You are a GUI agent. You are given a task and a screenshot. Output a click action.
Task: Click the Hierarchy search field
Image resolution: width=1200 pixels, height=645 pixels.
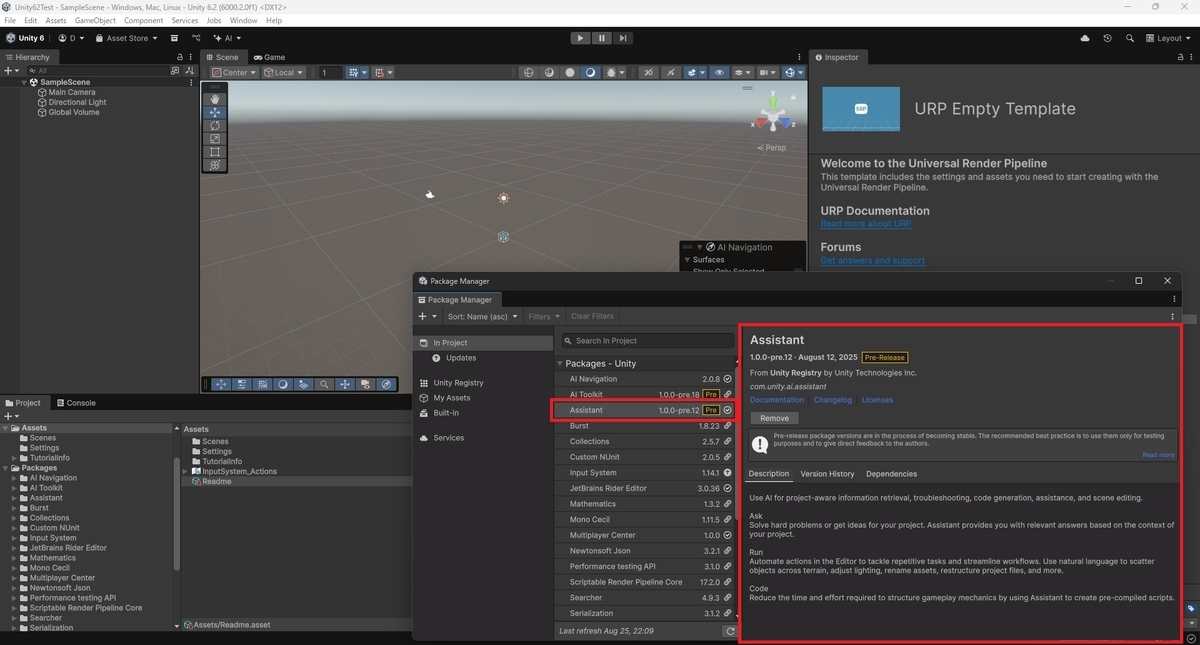97,71
